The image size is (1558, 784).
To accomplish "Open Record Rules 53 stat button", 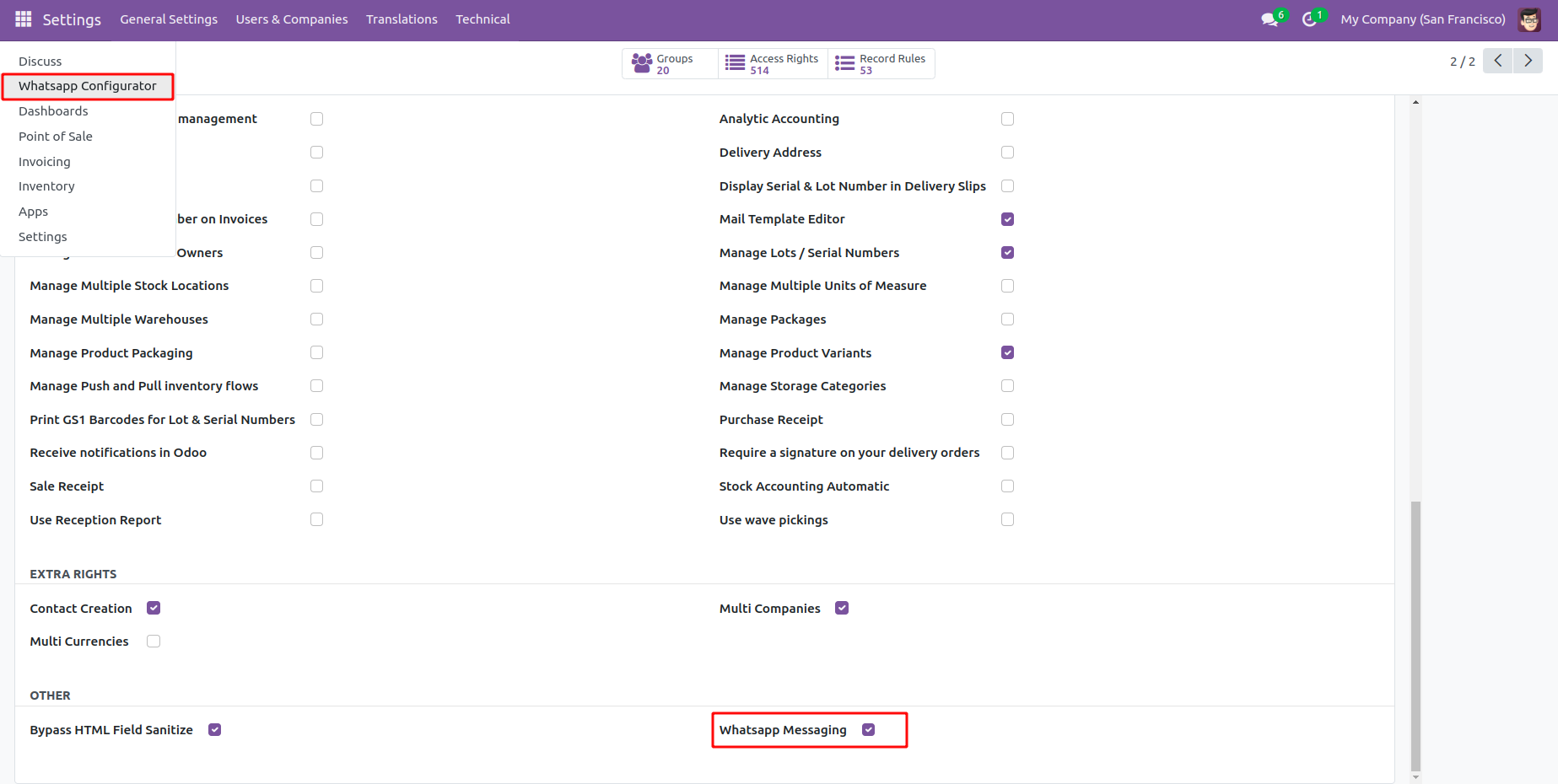I will pos(881,63).
